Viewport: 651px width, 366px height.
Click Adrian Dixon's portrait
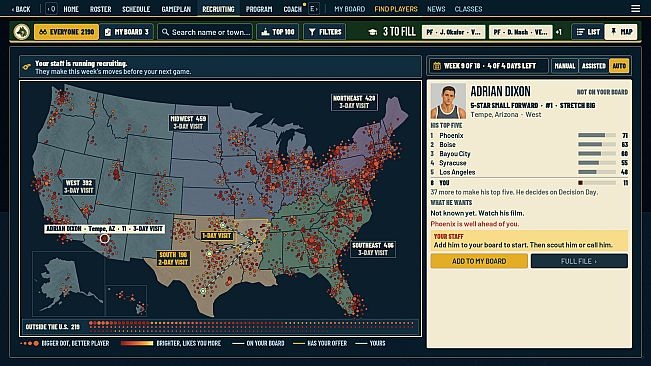[x=448, y=102]
